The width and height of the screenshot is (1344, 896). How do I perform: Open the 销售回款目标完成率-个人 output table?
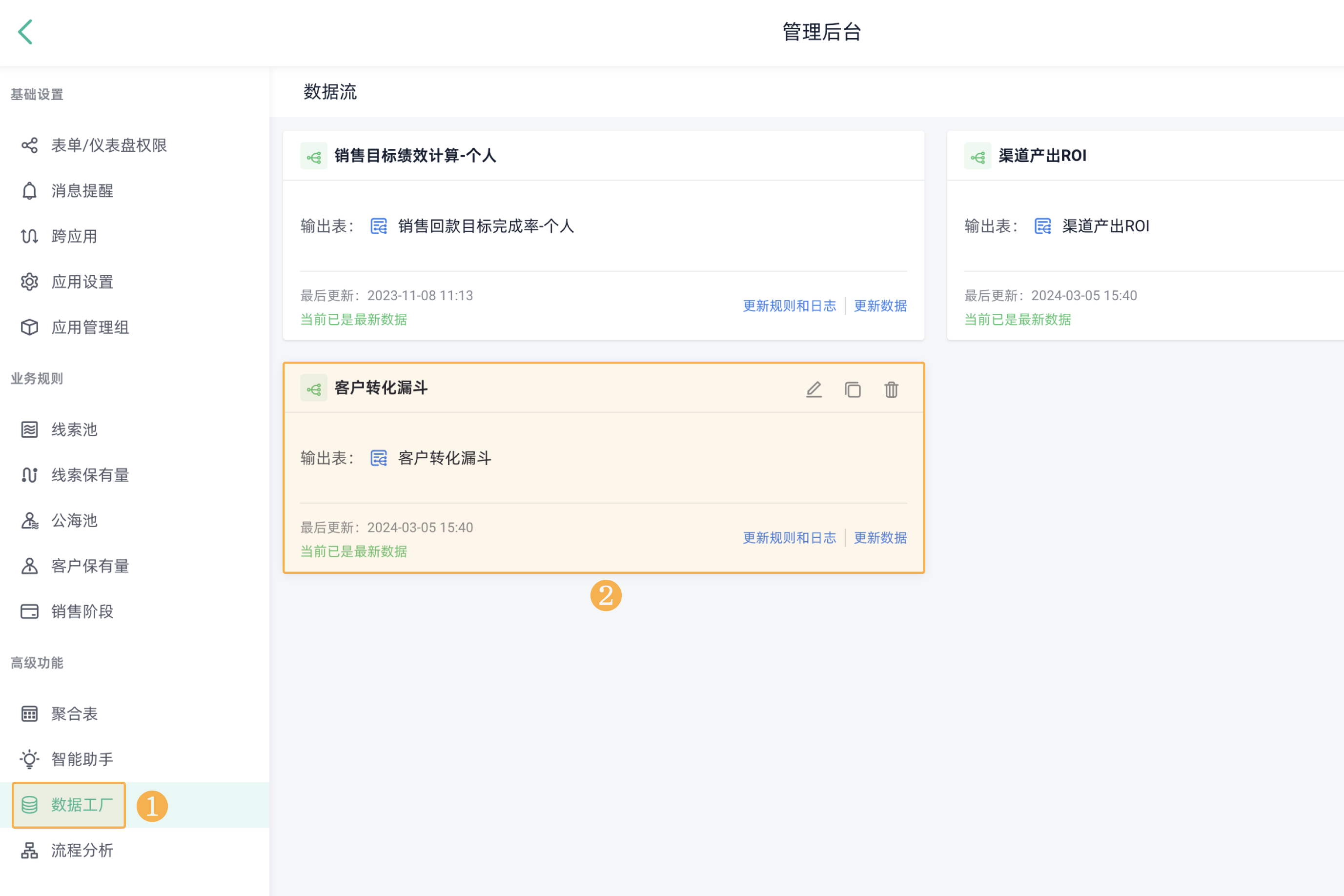pos(485,226)
